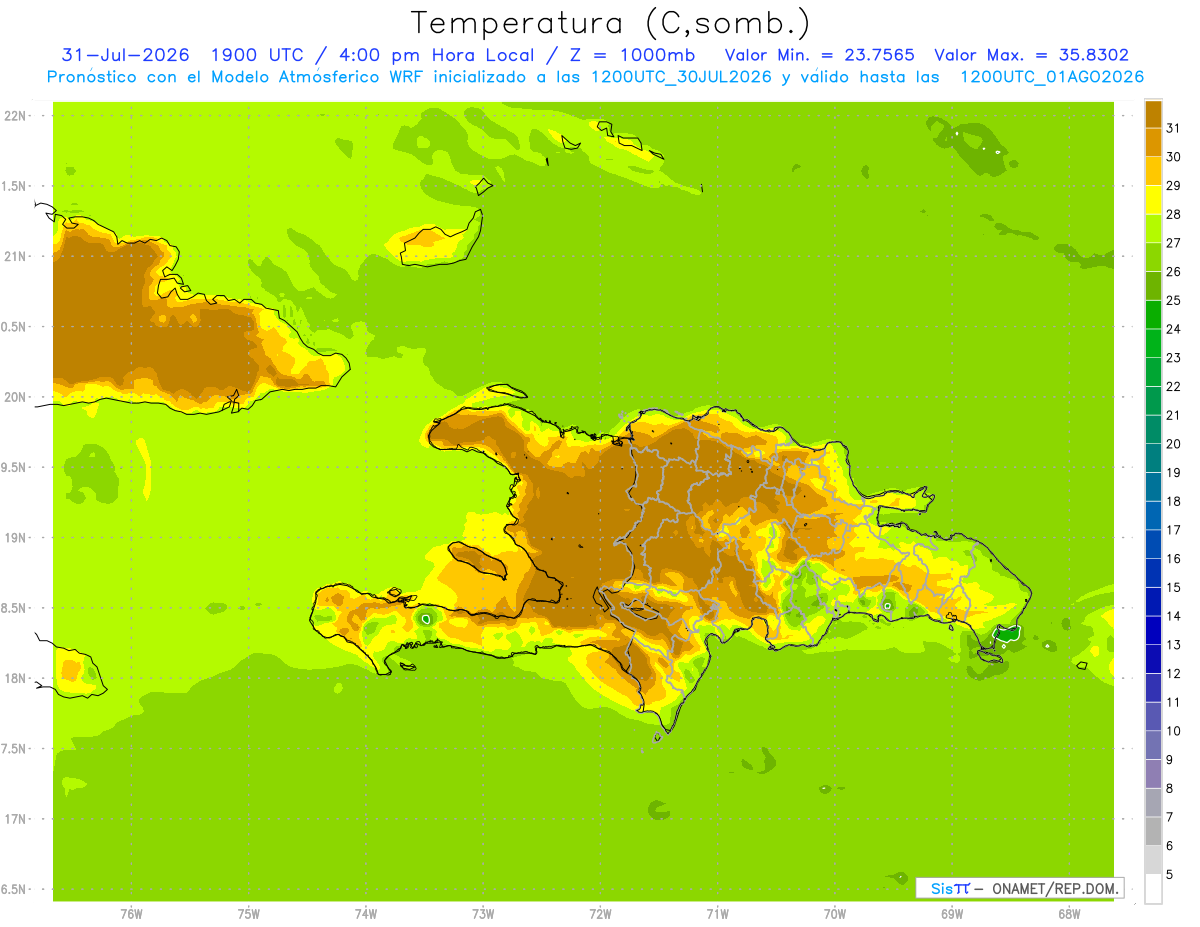Click the '22' label on the color scale
Image resolution: width=1200 pixels, height=927 pixels.
point(1173,387)
